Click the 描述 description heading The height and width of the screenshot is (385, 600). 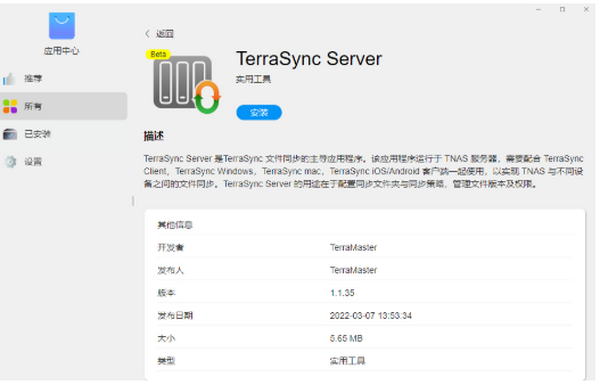(x=154, y=136)
